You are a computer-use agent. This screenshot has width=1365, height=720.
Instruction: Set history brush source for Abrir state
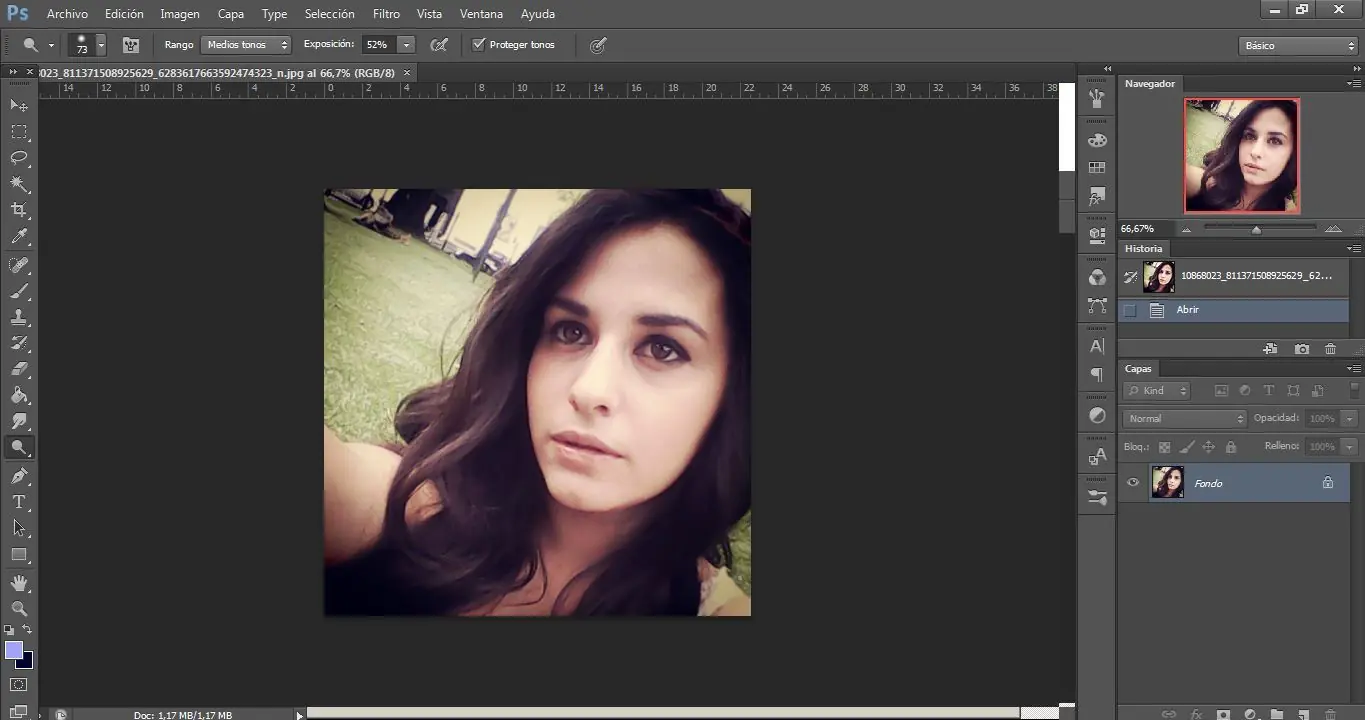click(x=1130, y=310)
